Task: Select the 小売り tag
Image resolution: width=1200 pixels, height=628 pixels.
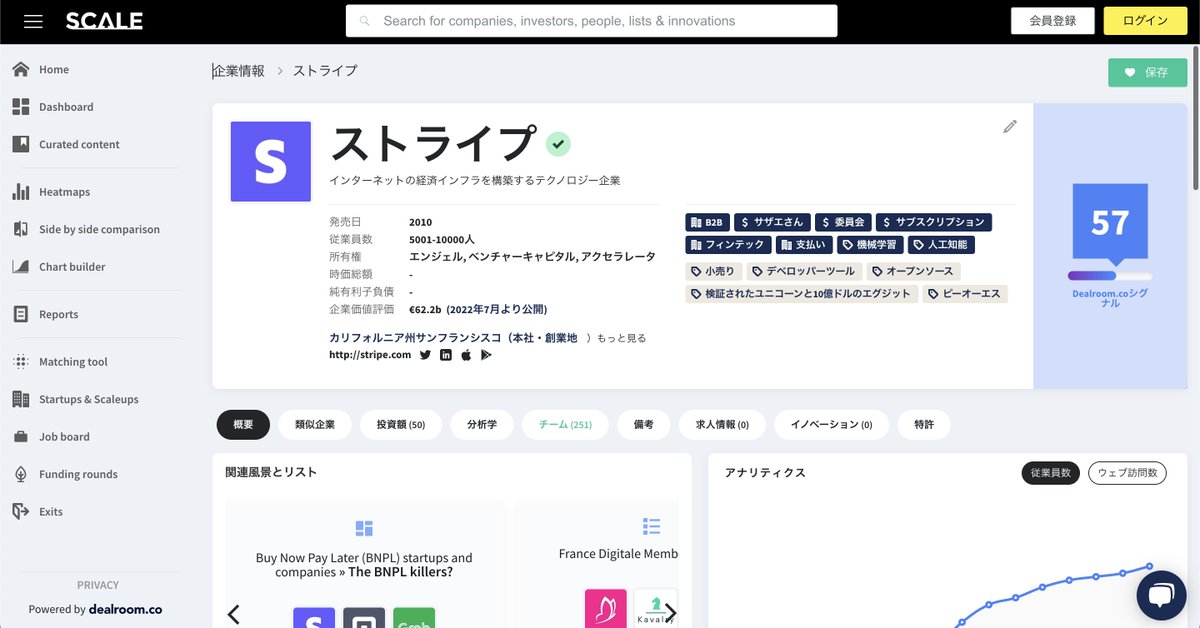Action: coord(713,271)
